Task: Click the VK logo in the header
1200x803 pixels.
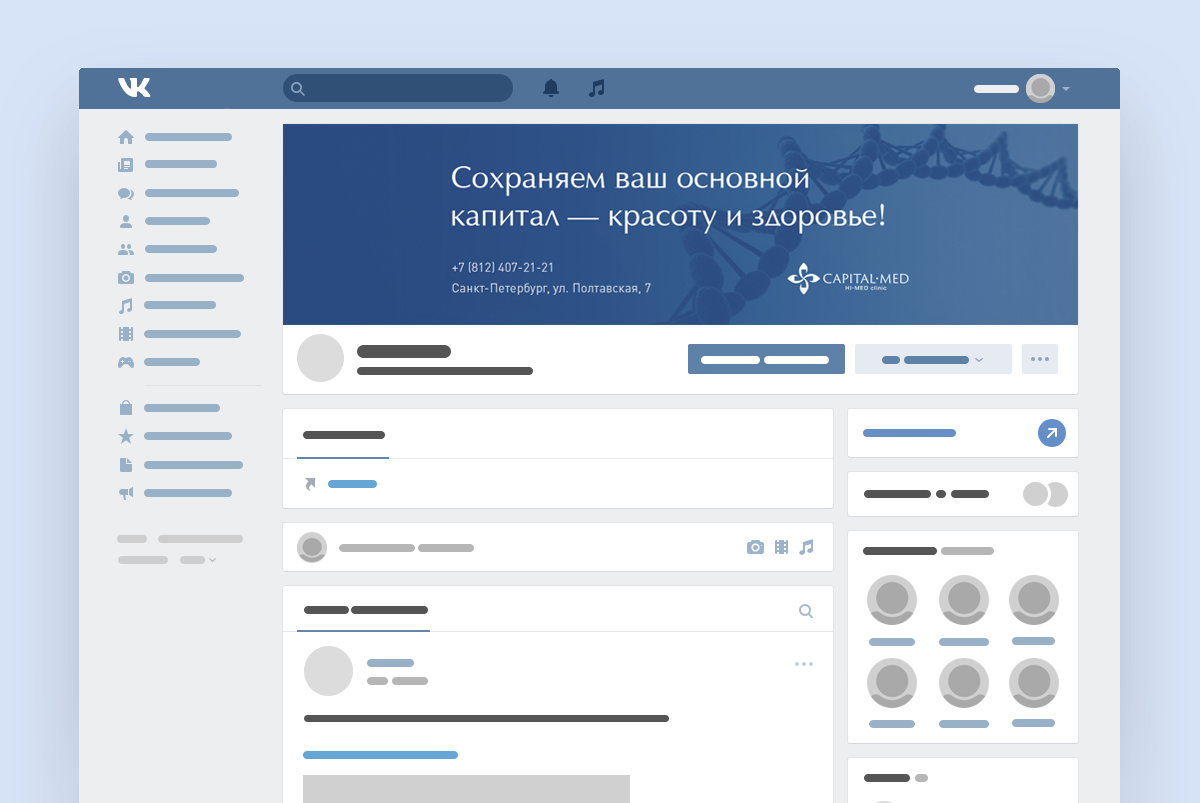Action: click(134, 88)
